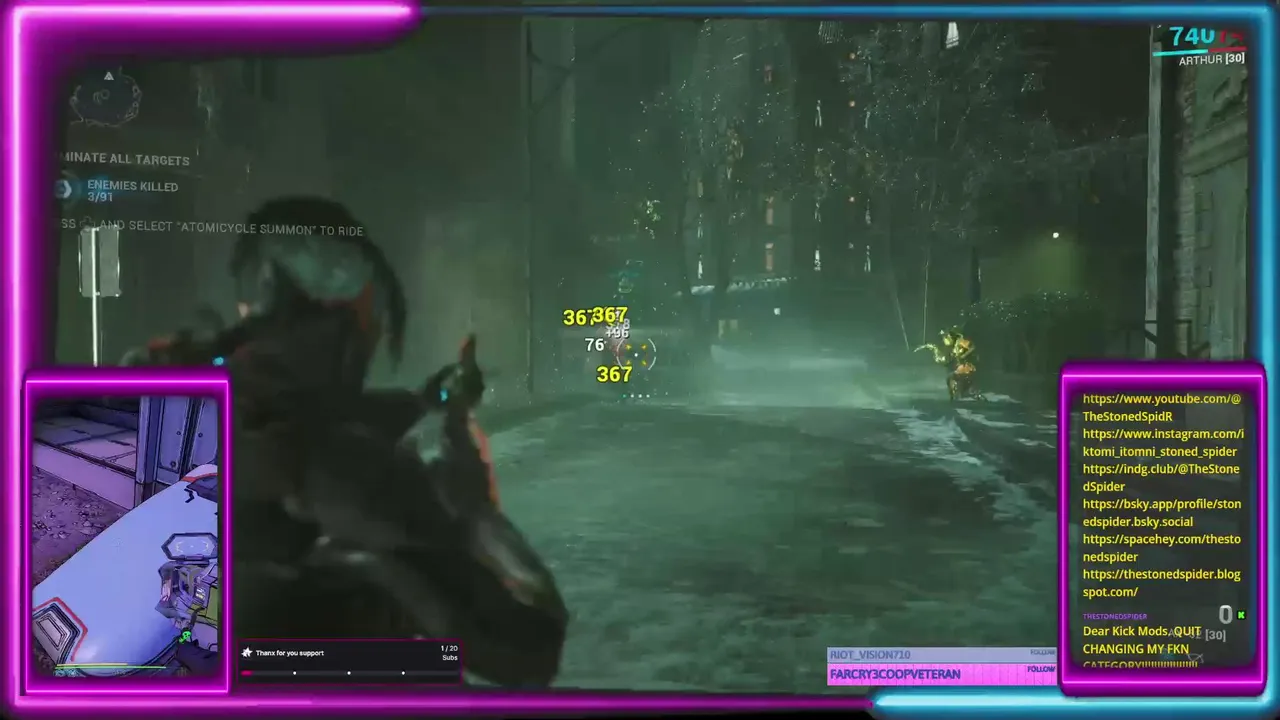Target the glowing yellow enemy on the street

click(x=958, y=364)
